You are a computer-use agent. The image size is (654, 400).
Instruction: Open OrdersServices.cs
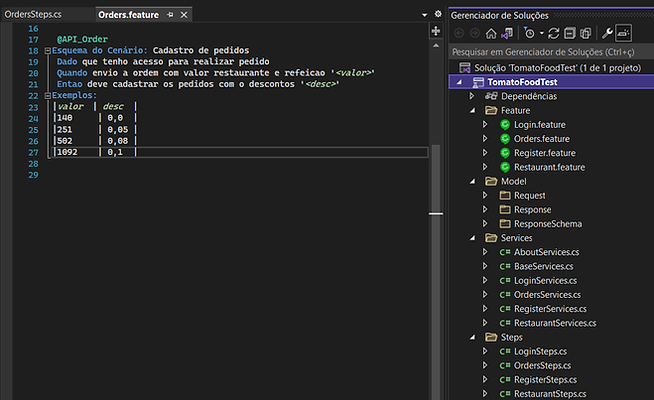547,295
